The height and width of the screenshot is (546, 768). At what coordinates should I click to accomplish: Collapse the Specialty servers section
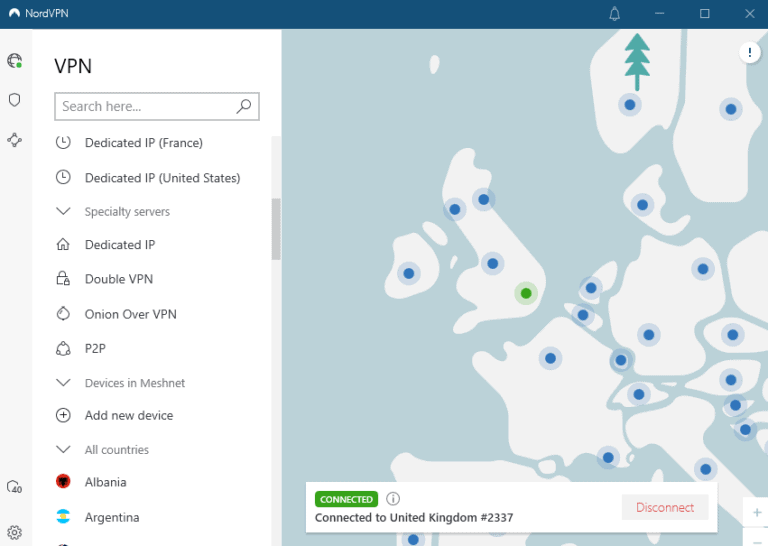click(x=64, y=212)
